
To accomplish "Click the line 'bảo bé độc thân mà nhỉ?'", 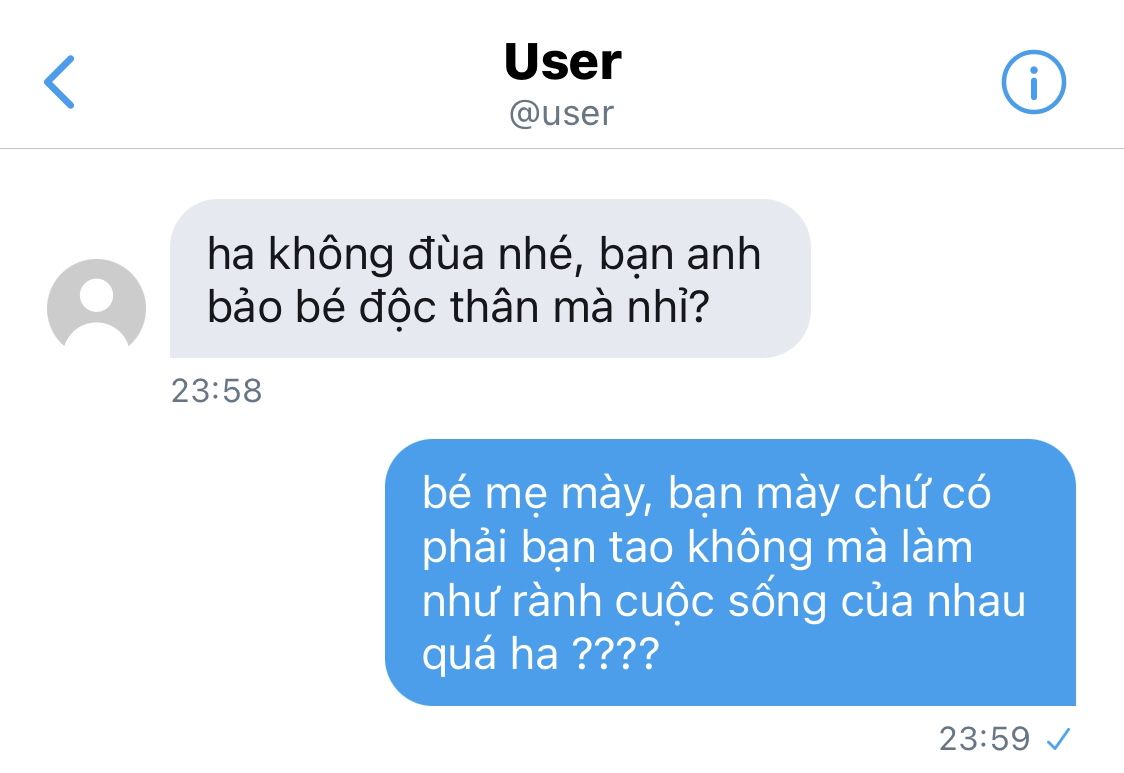I will coord(458,308).
